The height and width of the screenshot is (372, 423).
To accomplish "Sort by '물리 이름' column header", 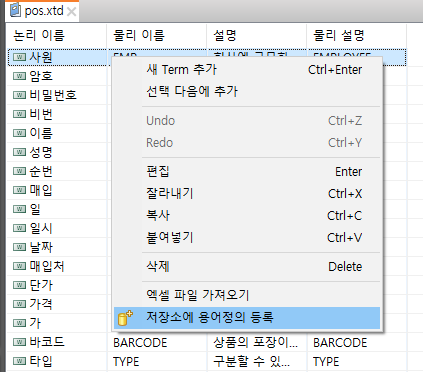I will tap(156, 35).
